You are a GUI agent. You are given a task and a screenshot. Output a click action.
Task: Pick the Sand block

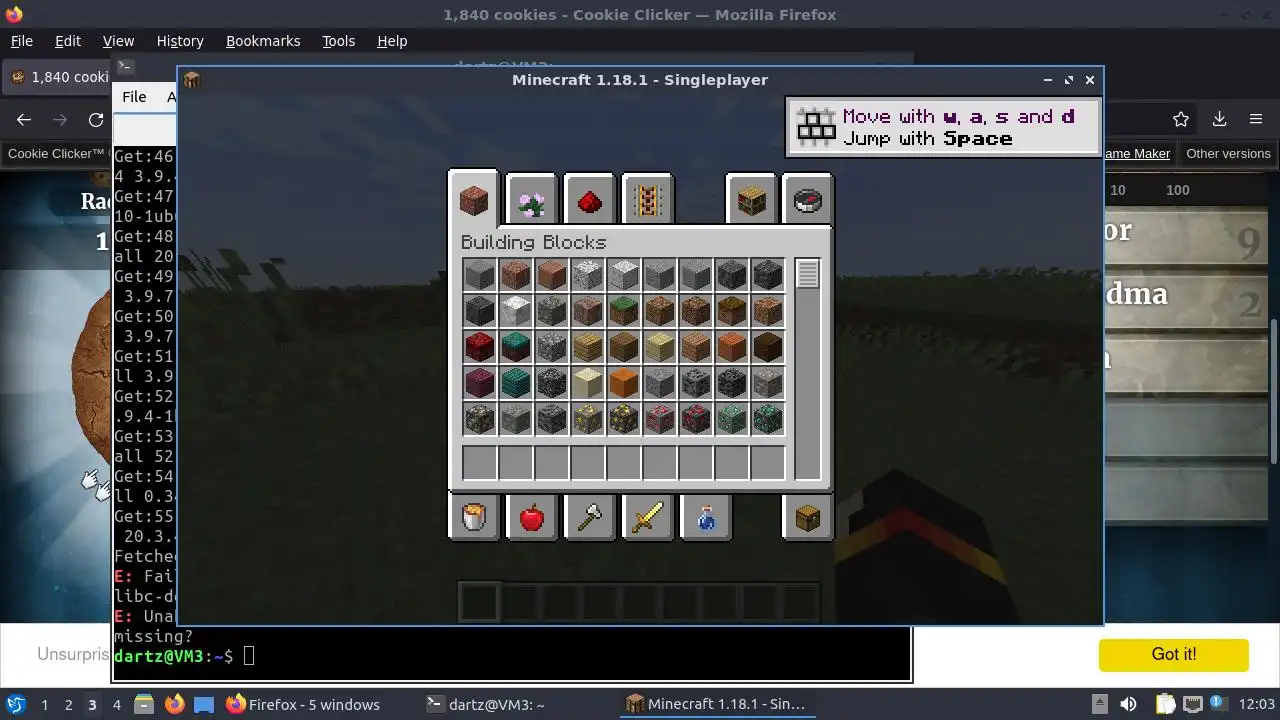tap(587, 383)
